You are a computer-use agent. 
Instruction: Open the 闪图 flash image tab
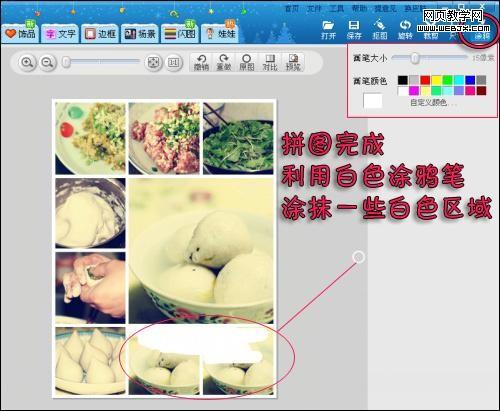point(180,34)
